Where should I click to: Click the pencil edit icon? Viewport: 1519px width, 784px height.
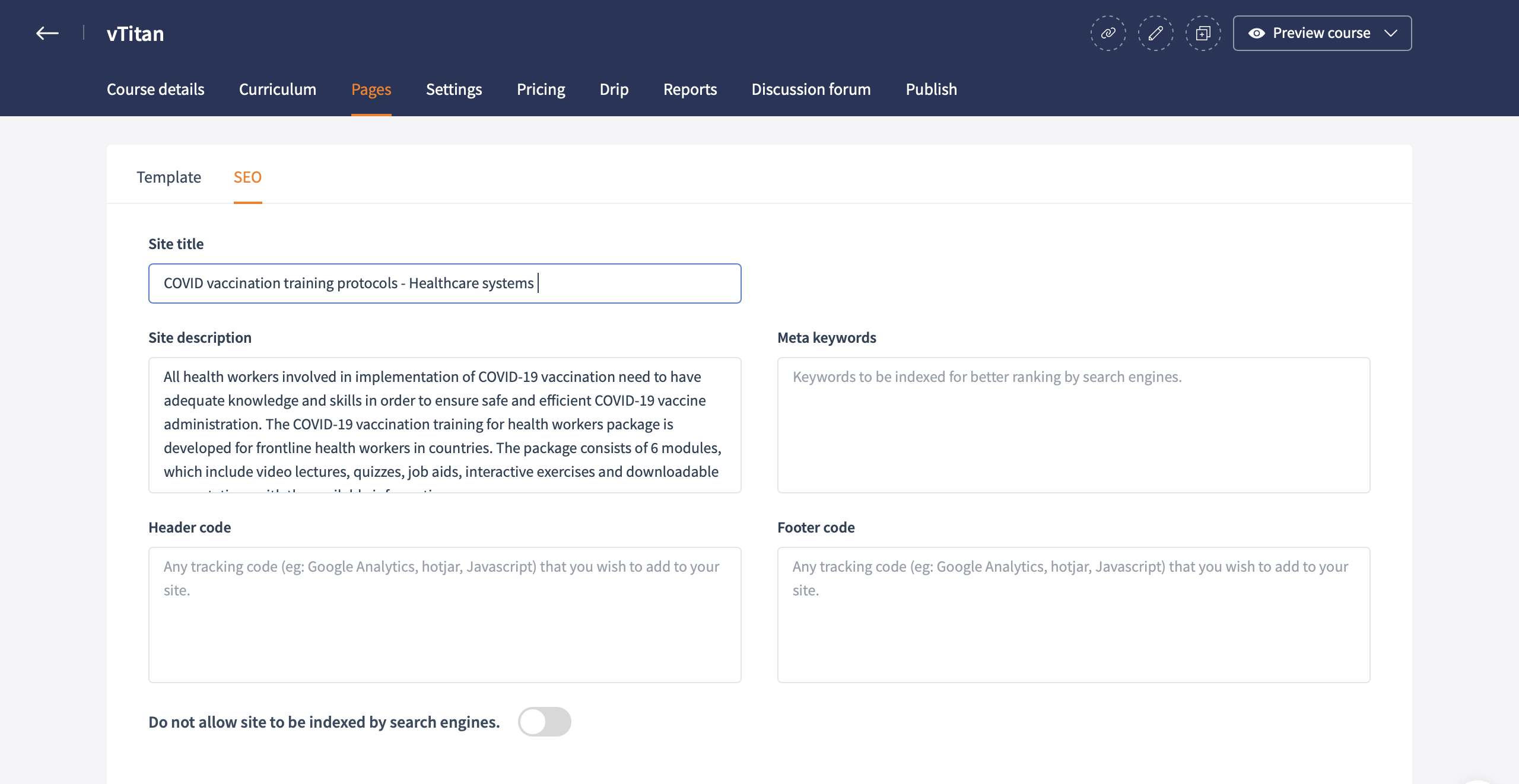1155,33
